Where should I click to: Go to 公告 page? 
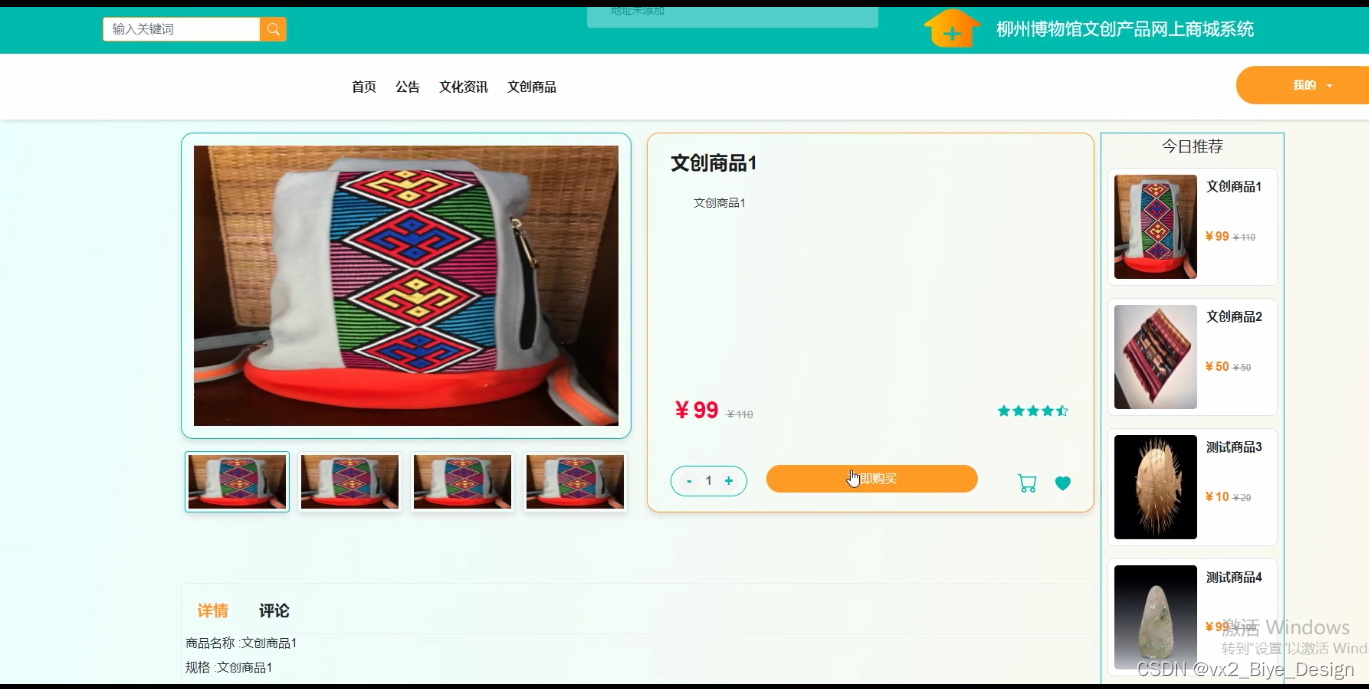coord(408,87)
